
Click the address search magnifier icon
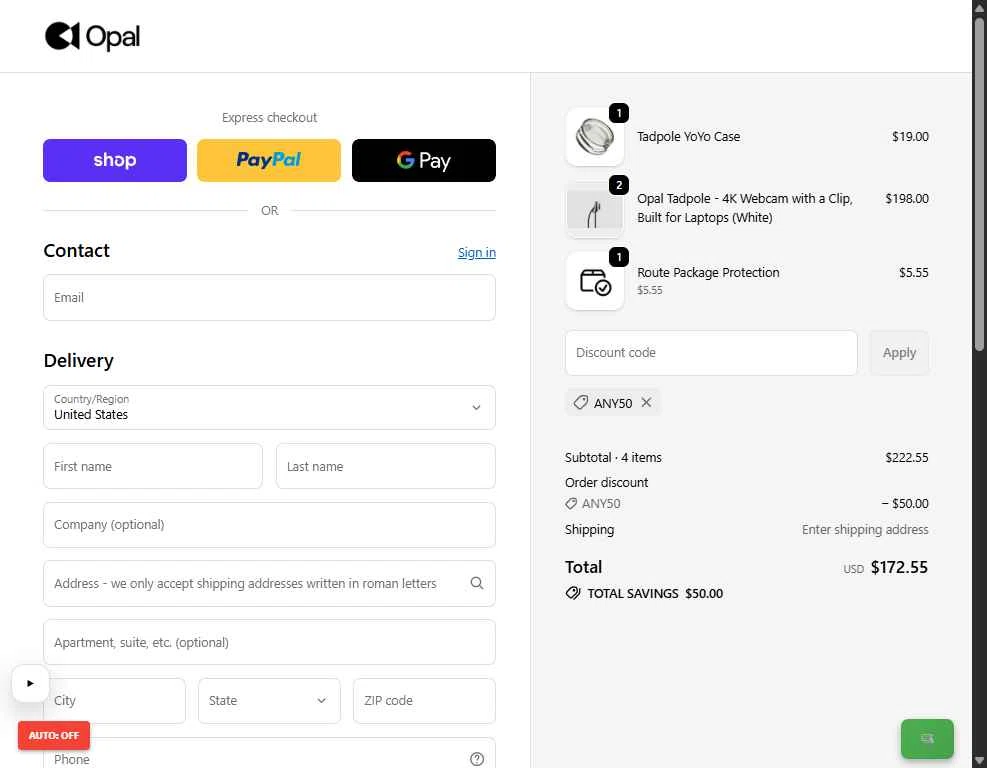click(x=477, y=583)
